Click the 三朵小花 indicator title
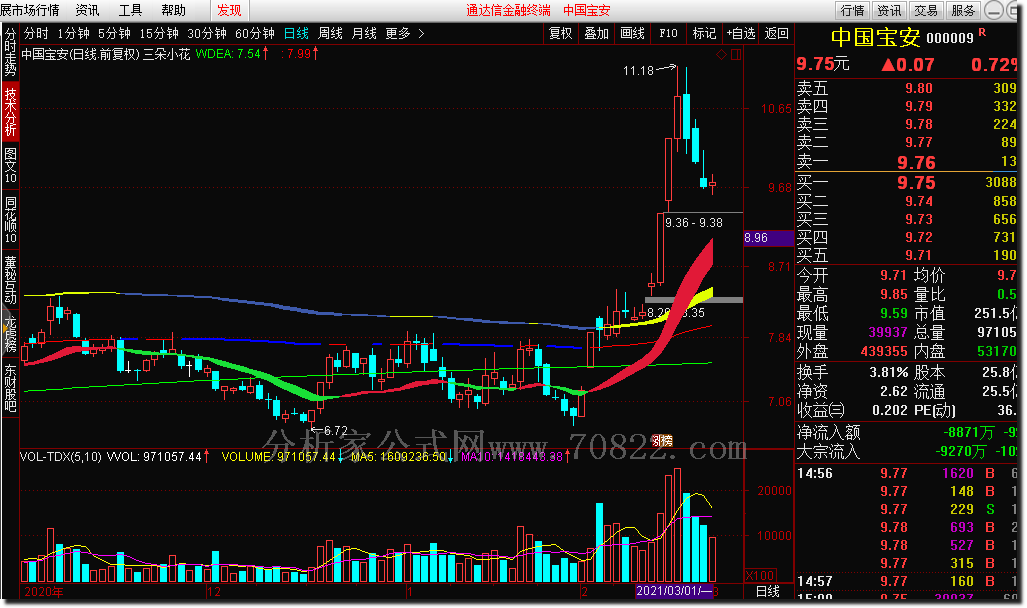1027x608 pixels. click(x=166, y=54)
